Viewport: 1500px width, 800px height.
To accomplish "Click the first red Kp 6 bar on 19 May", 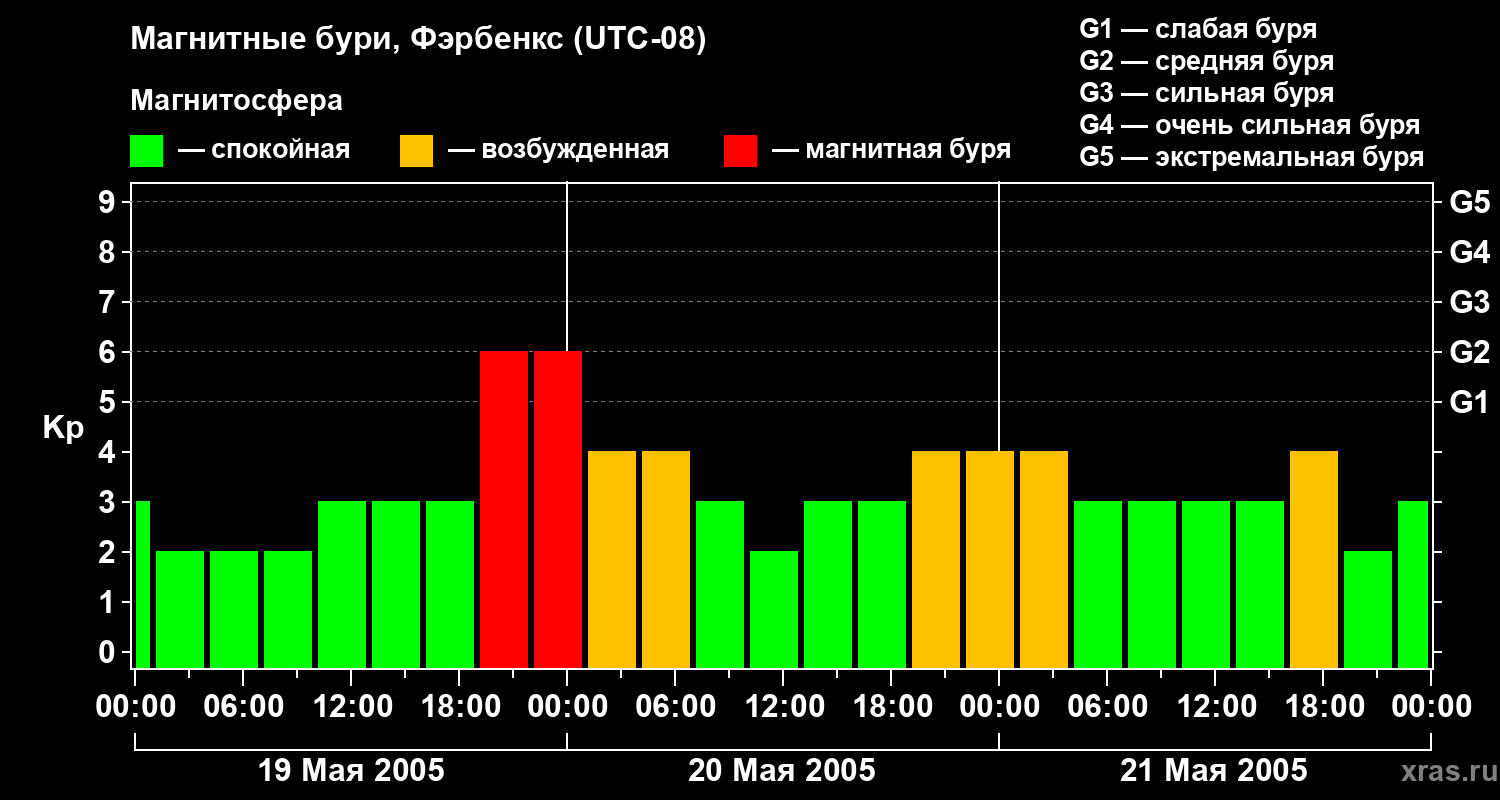I will point(504,509).
